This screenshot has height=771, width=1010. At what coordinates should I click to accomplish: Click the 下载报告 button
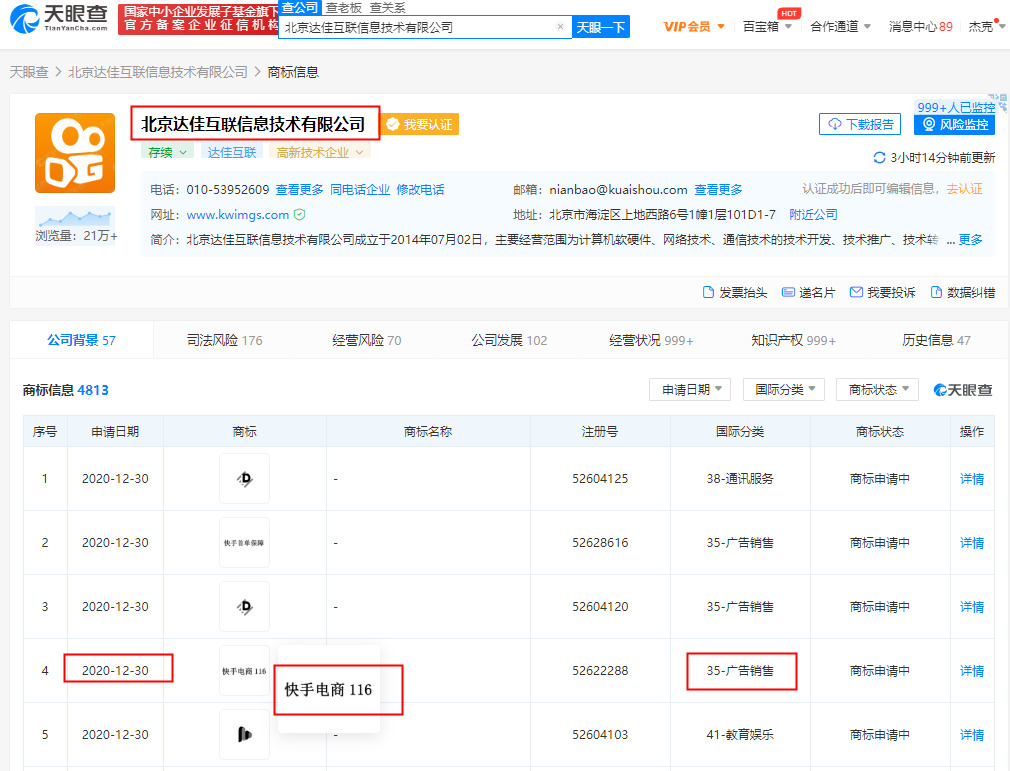pyautogui.click(x=860, y=124)
